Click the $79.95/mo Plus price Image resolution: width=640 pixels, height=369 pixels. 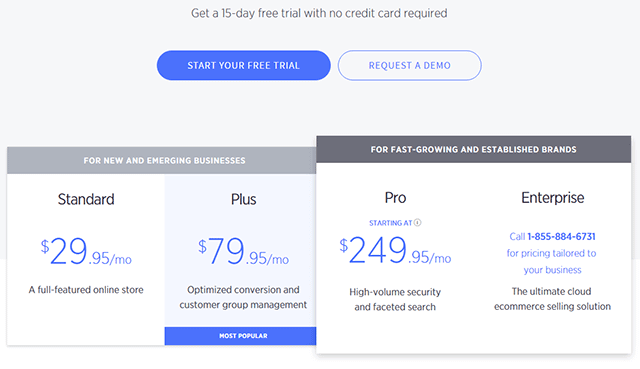pyautogui.click(x=243, y=251)
